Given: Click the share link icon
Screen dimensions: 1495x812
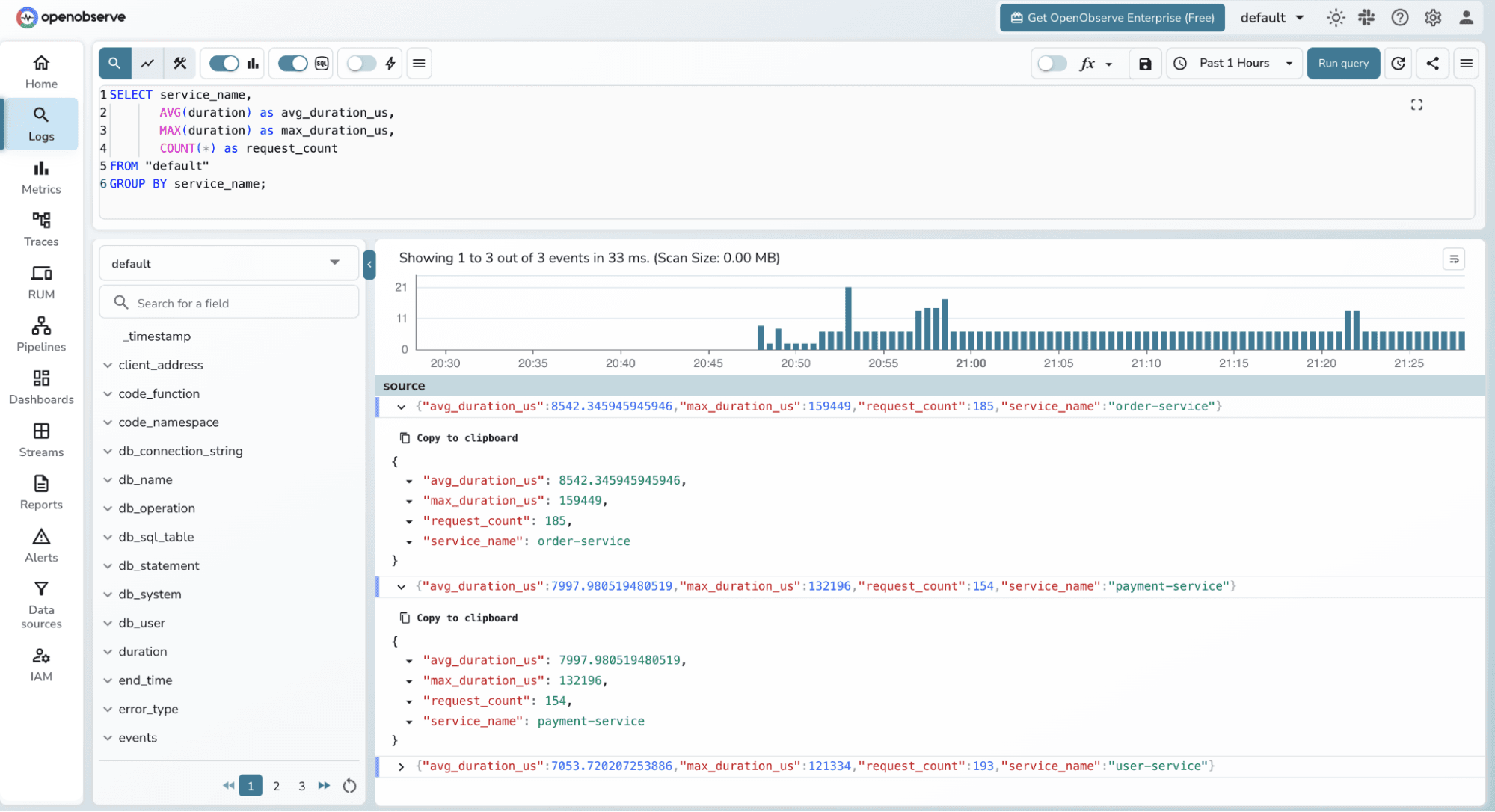Looking at the screenshot, I should click(1432, 64).
